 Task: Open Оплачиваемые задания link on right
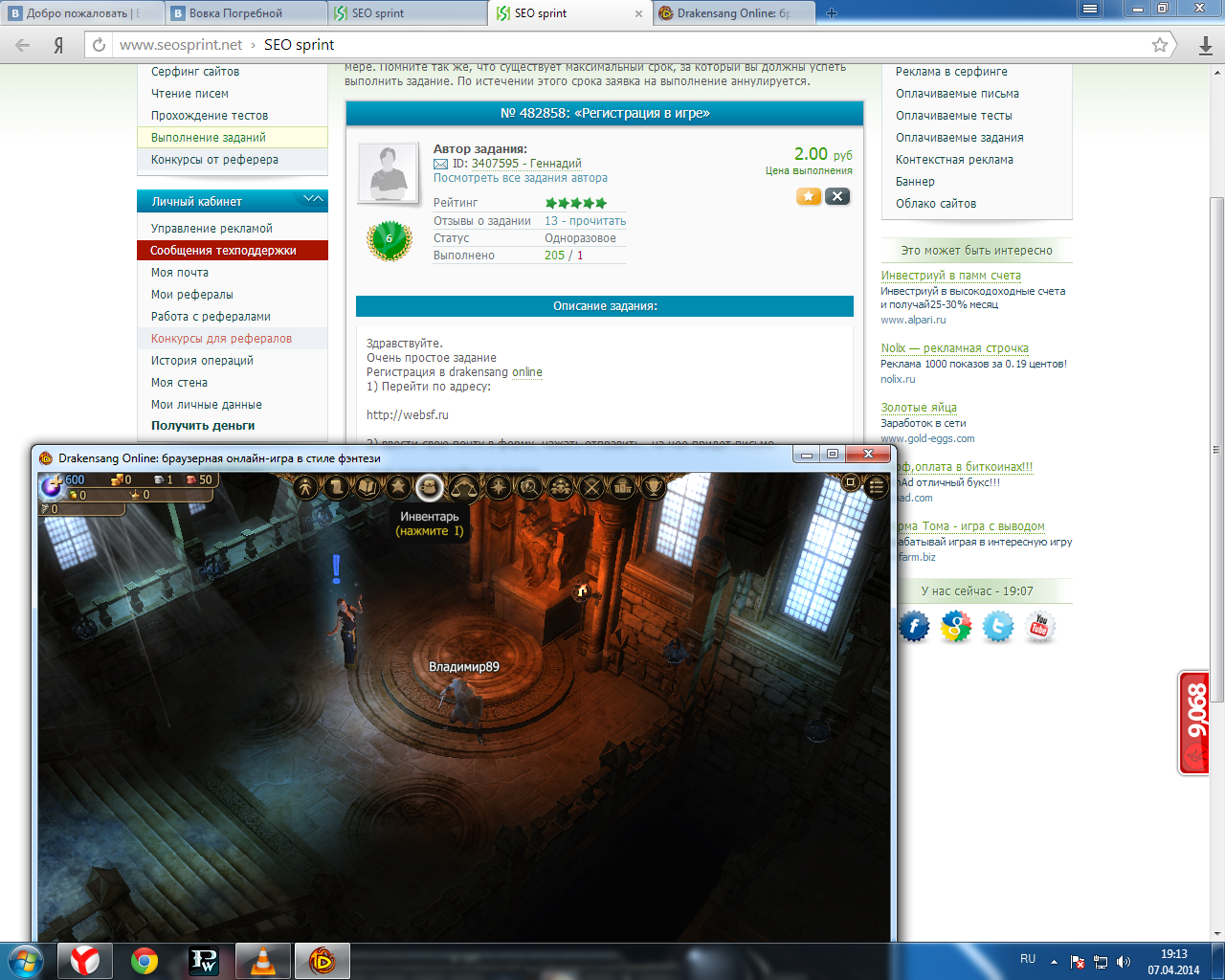coord(960,138)
